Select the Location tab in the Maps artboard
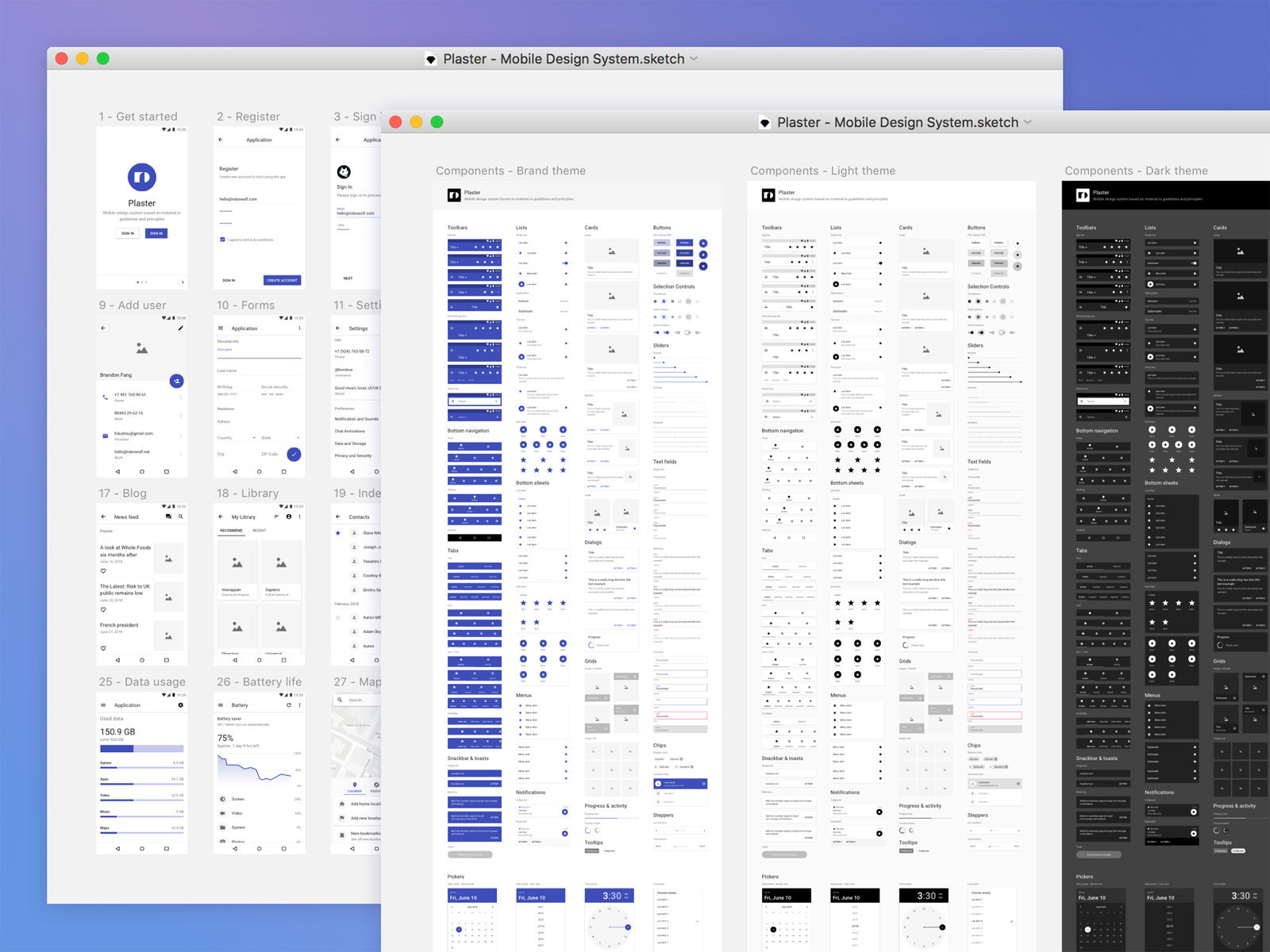 (355, 788)
